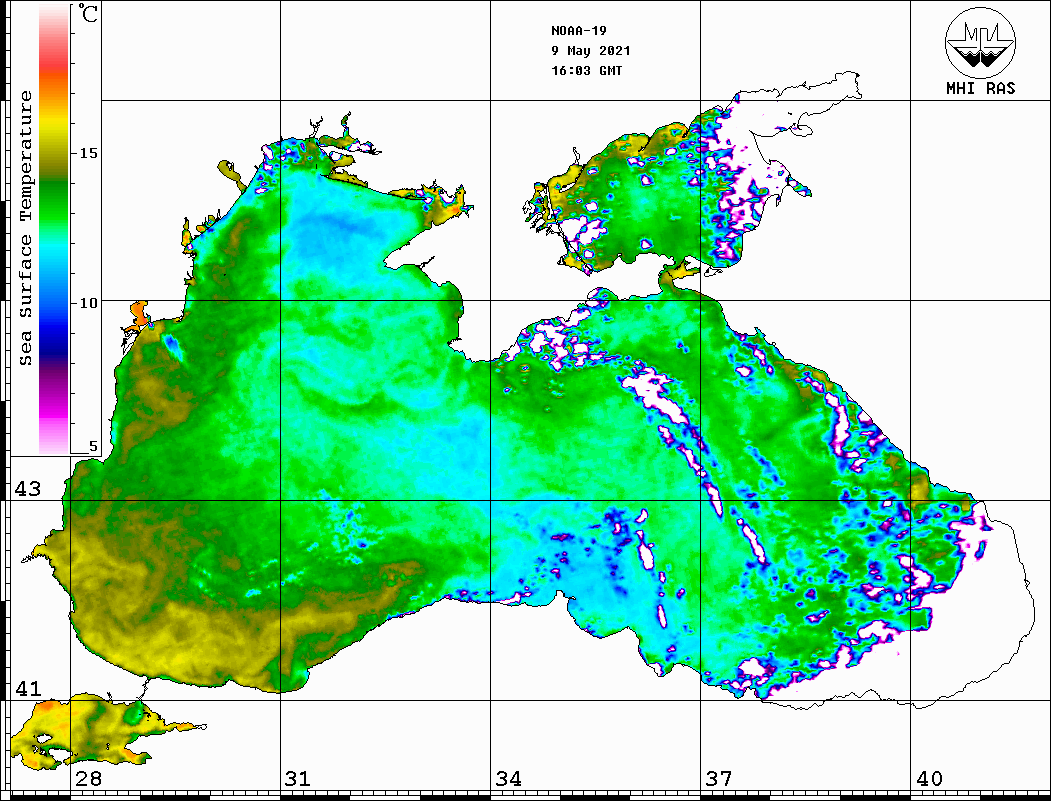Screen dimensions: 1051x801
Task: Click longitude label 31
Action: click(298, 779)
